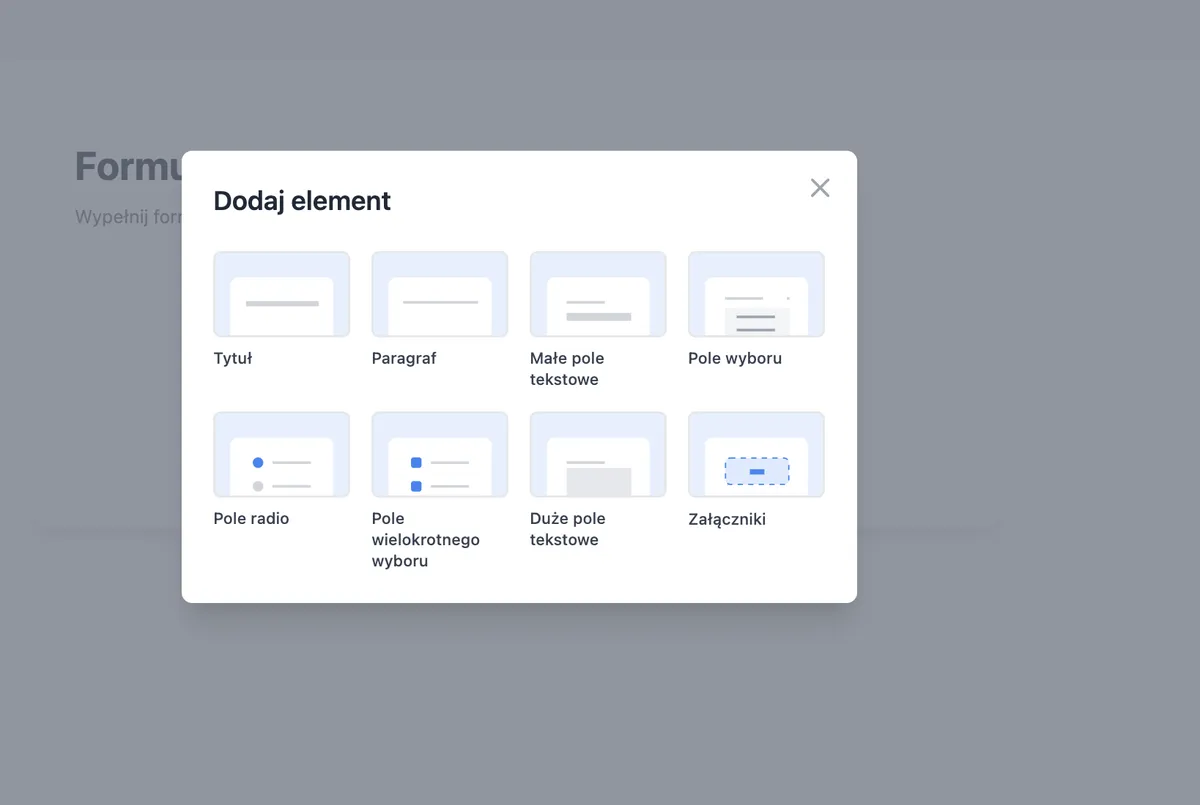Click the Małe pole tekstowe label

567,369
